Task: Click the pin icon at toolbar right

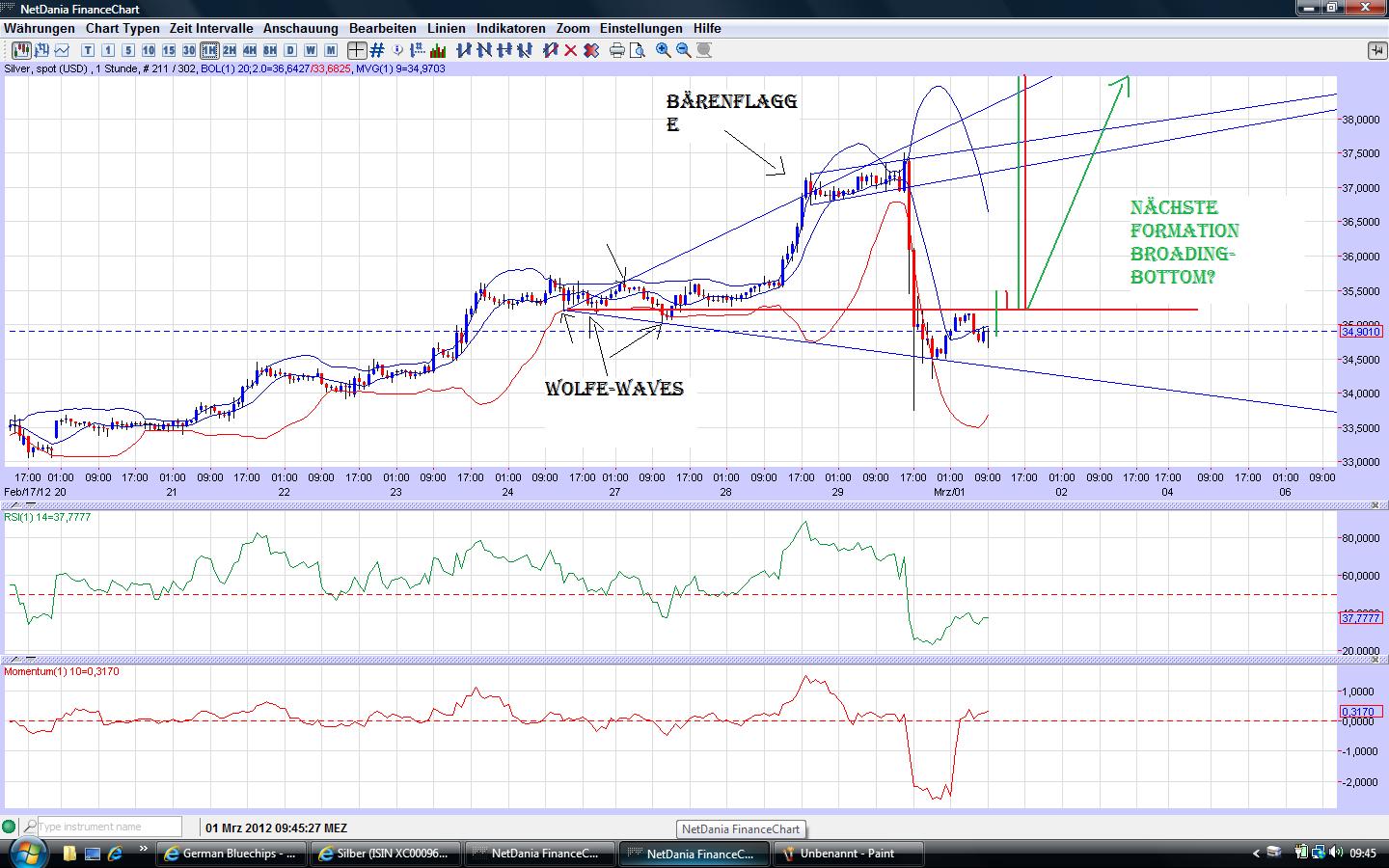Action: (x=1375, y=50)
